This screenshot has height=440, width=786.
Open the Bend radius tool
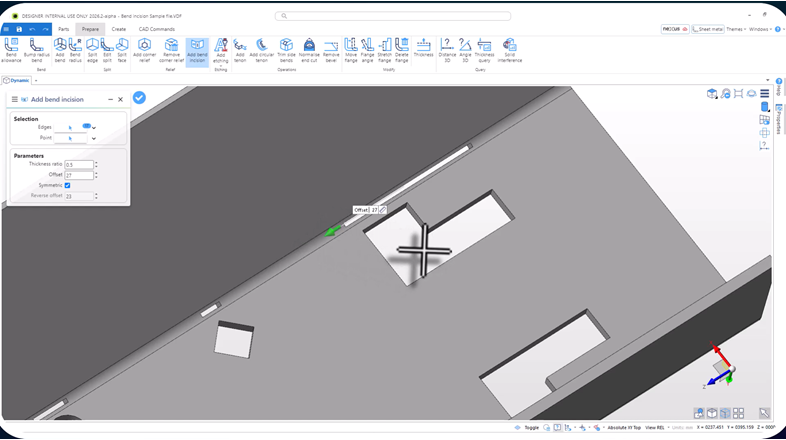coord(75,50)
